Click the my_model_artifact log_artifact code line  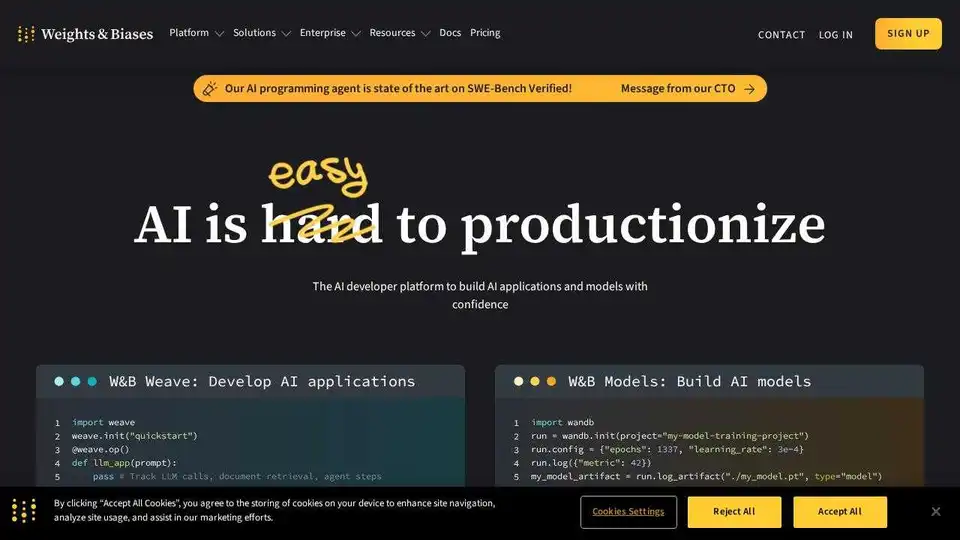707,476
